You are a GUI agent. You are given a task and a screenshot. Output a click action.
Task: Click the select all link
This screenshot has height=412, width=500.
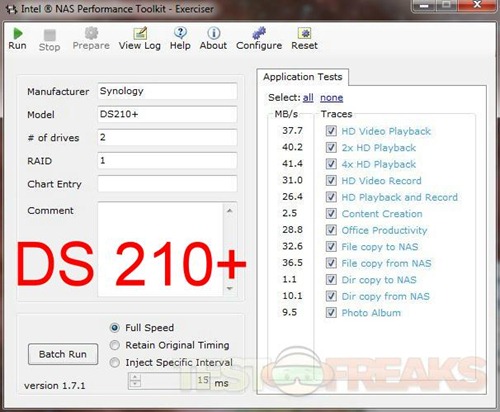tap(308, 98)
